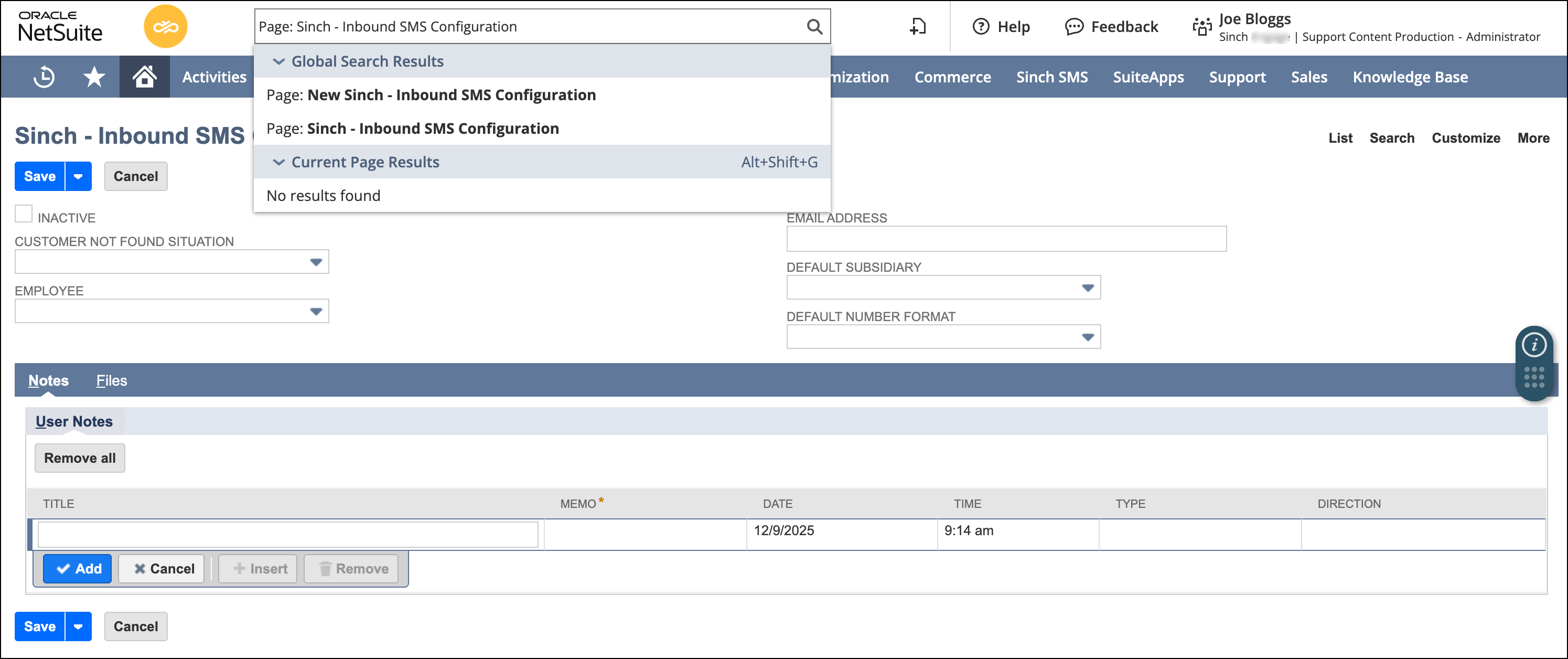1568x659 pixels.
Task: Go home using the house icon
Action: click(144, 77)
